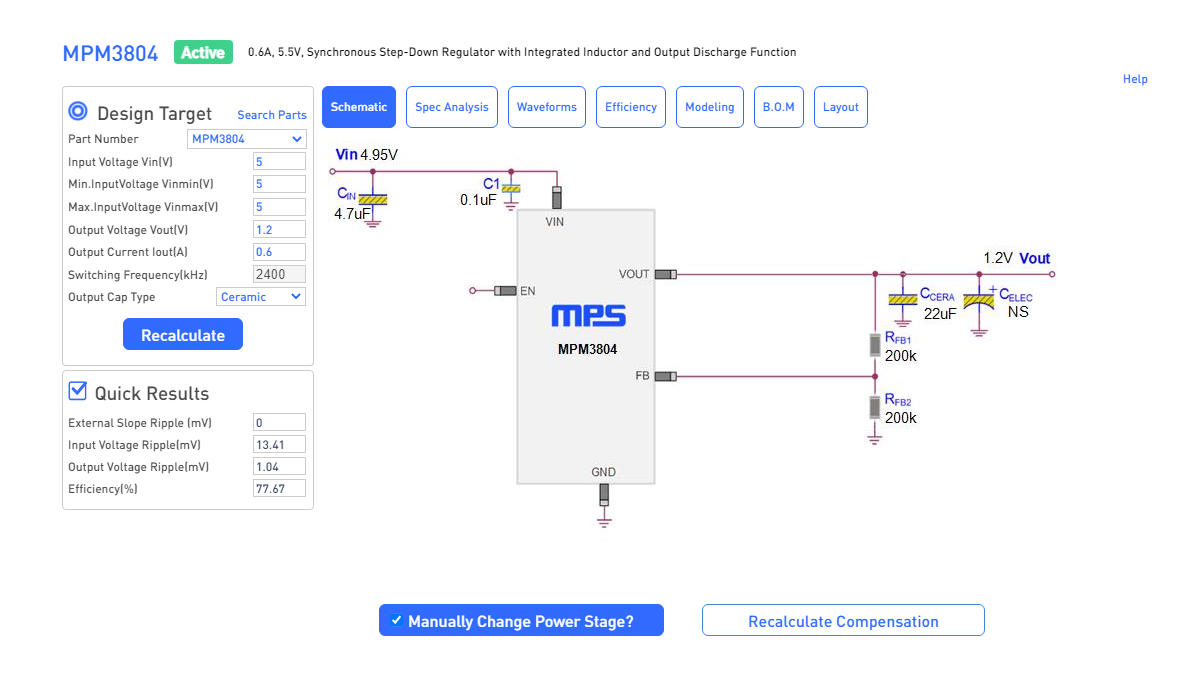Focus the Max.InputVoltage Vinmax field
The image size is (1200, 693).
[279, 207]
